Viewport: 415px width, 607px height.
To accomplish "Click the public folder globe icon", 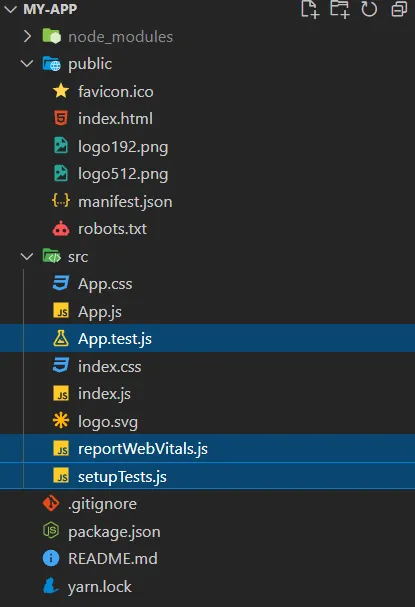I will (51, 63).
